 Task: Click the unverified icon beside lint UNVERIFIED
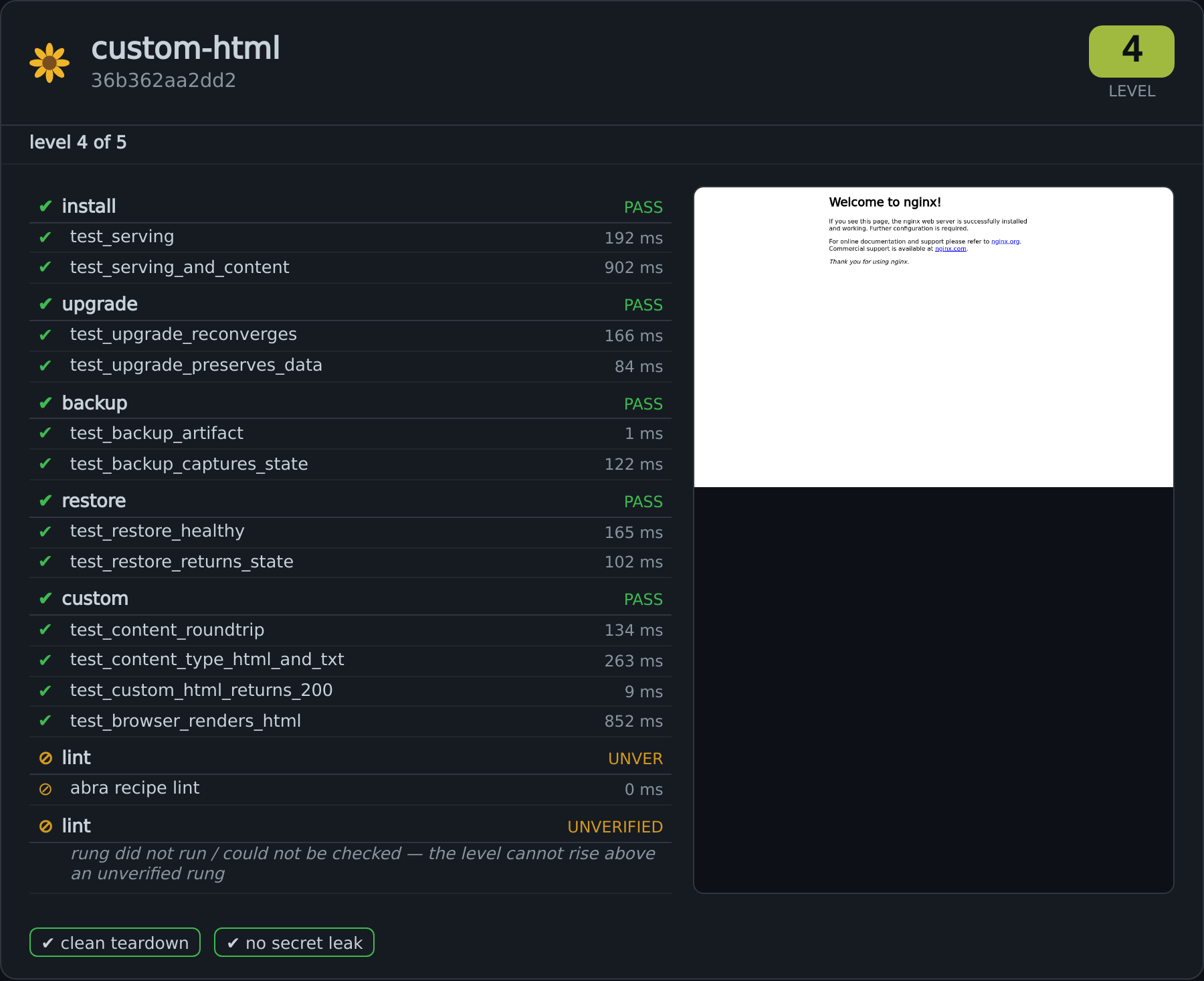(x=45, y=826)
